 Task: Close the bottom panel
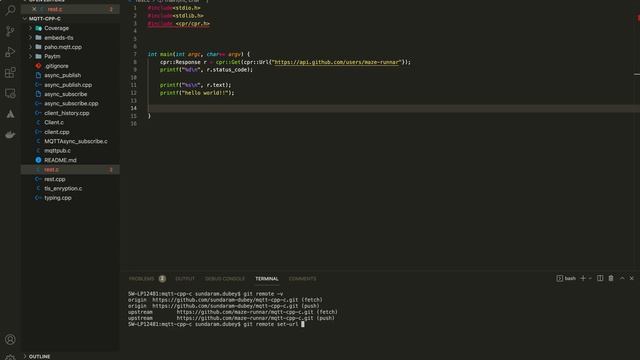pos(631,278)
